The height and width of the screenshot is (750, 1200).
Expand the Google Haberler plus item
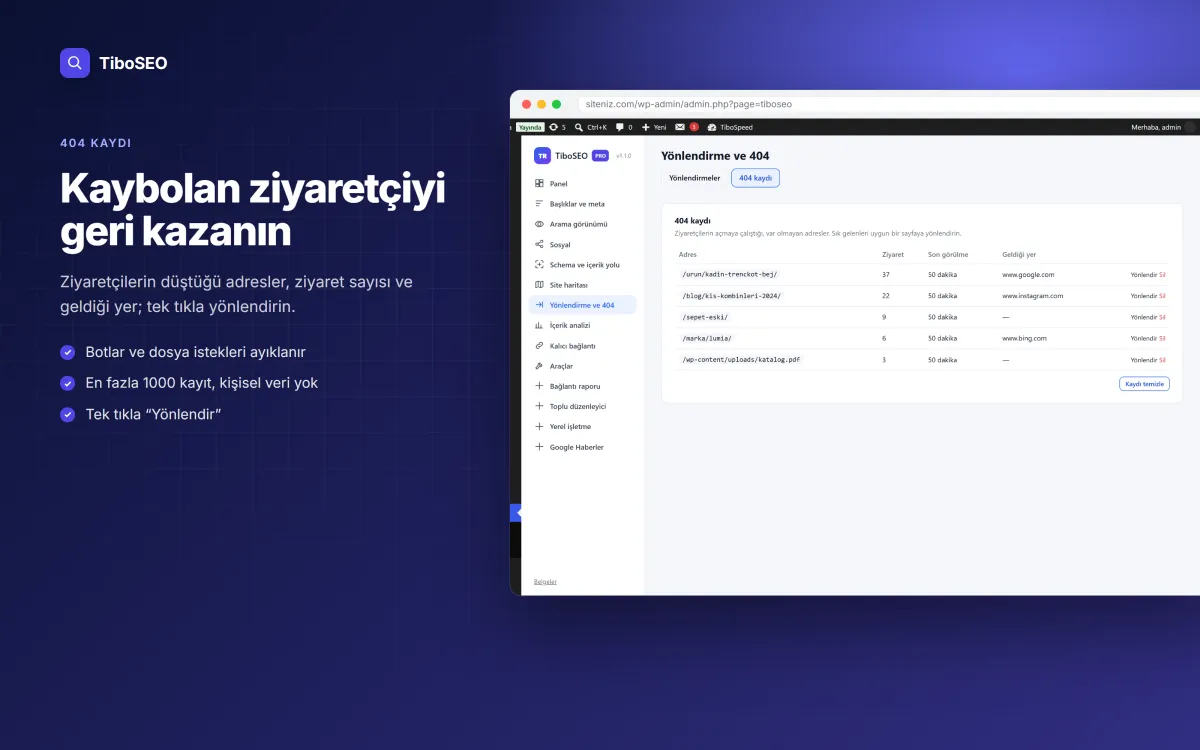click(x=539, y=447)
